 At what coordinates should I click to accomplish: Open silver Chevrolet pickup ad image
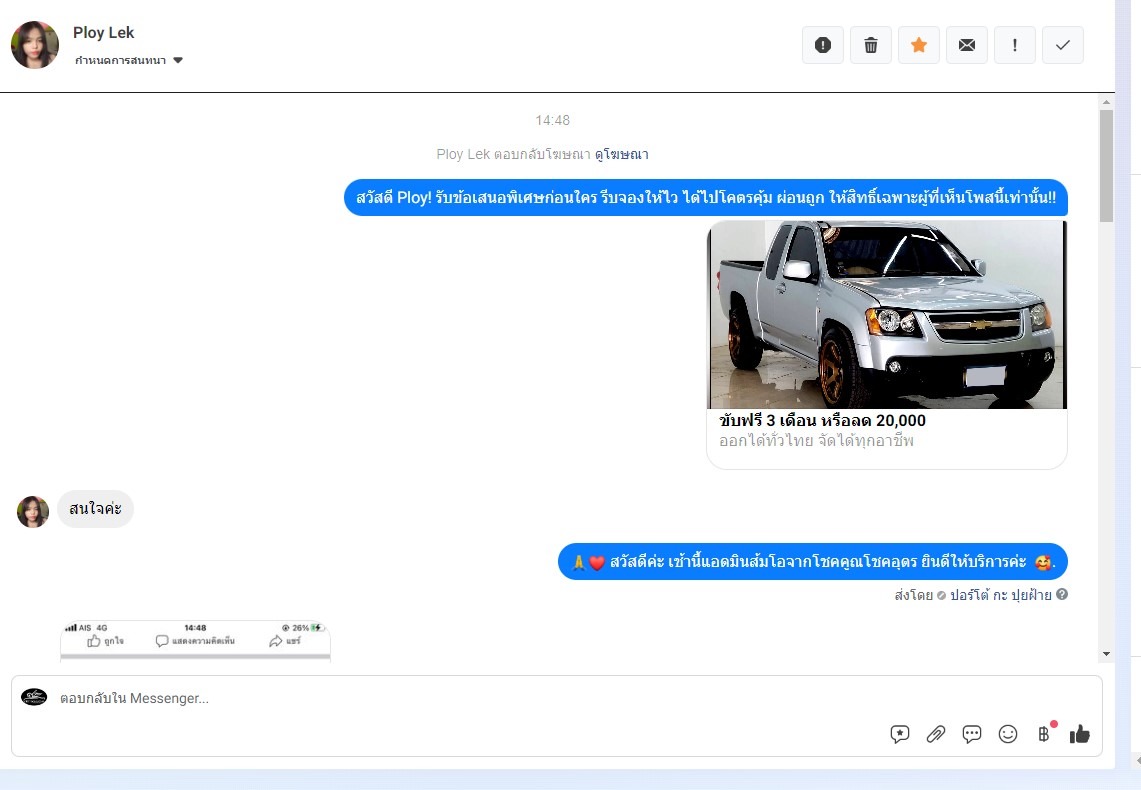coord(887,314)
